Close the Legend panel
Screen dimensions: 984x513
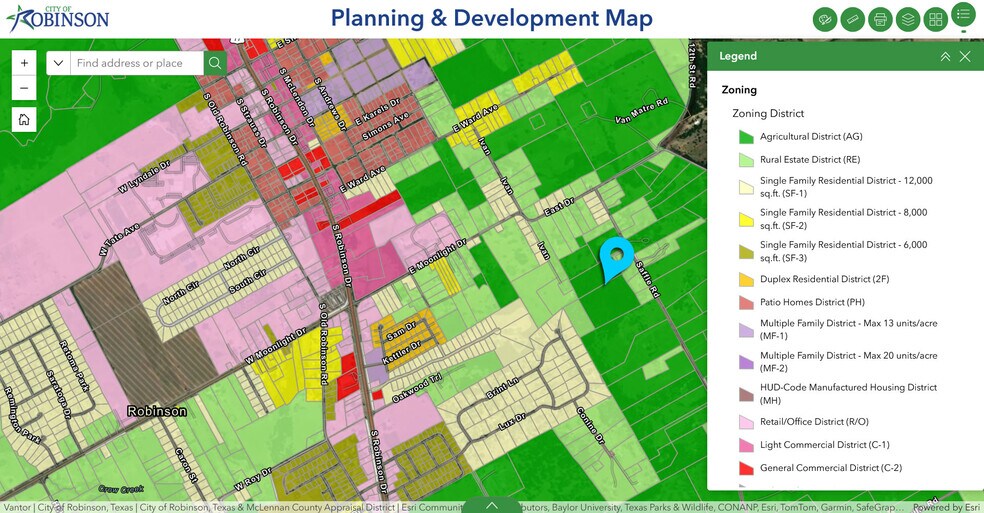[x=965, y=57]
